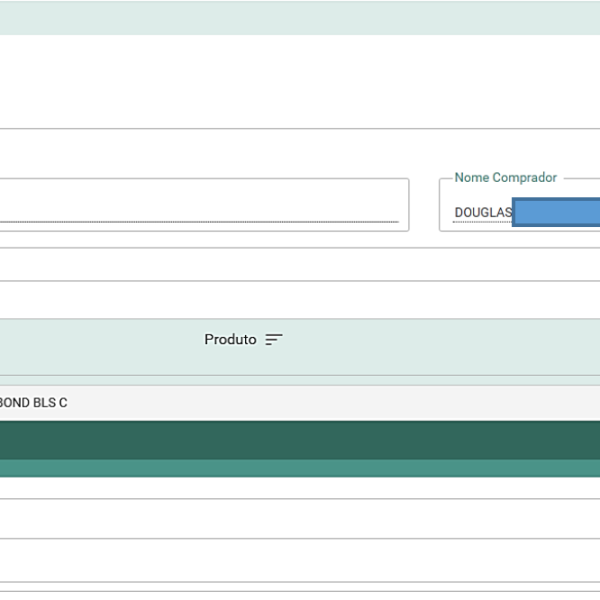Screen dimensions: 600x600
Task: Click the Nome Comprador field label
Action: 505,178
